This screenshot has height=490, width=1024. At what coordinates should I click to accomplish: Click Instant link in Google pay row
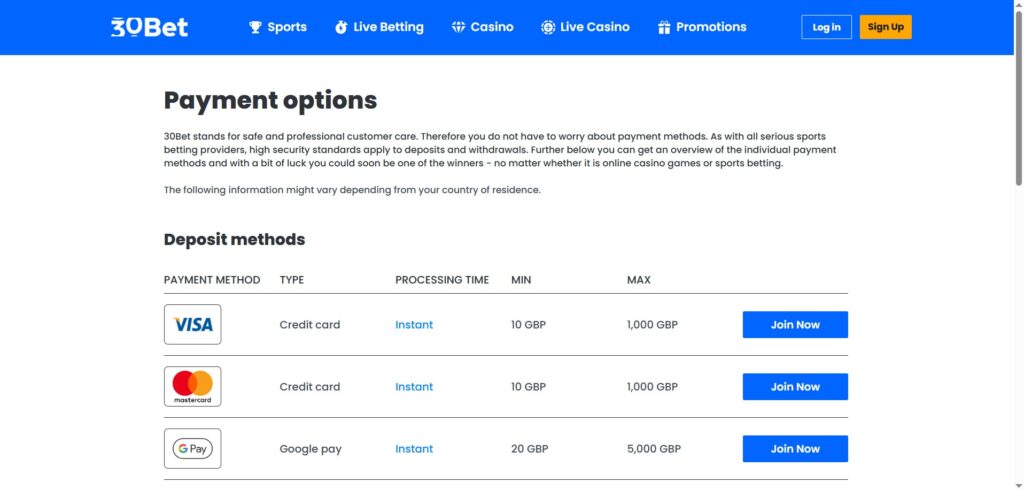tap(414, 449)
